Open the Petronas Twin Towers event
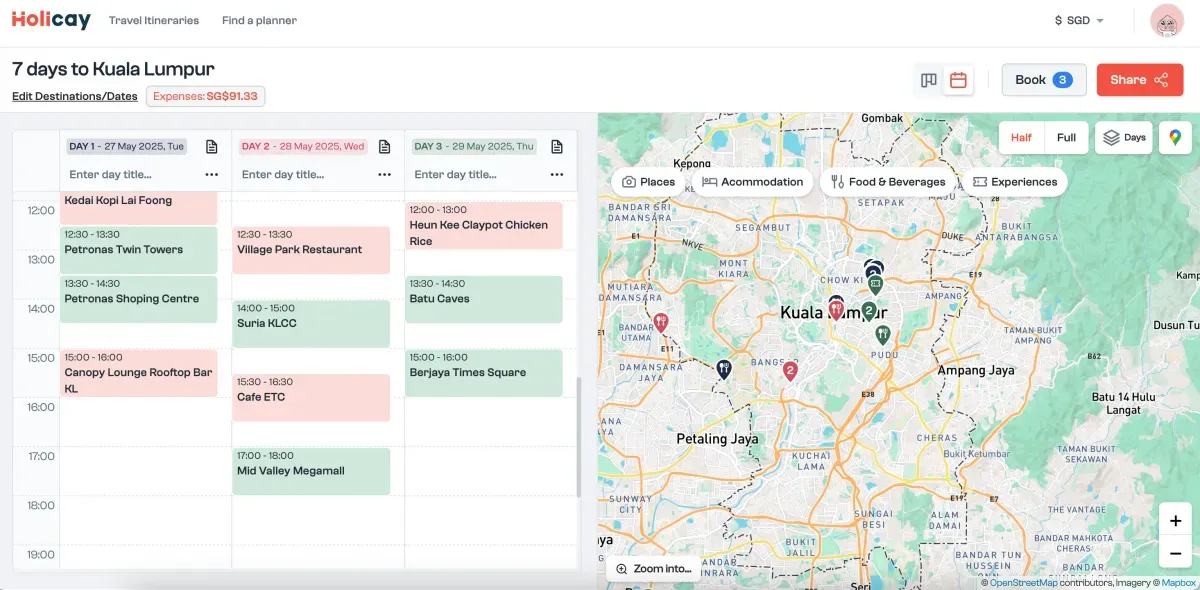This screenshot has width=1200, height=590. point(138,250)
